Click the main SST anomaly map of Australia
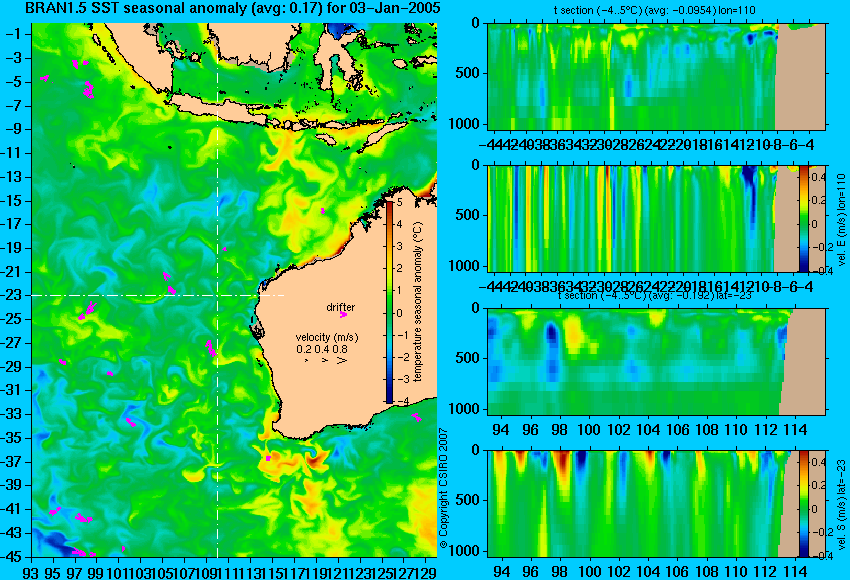 [234, 290]
